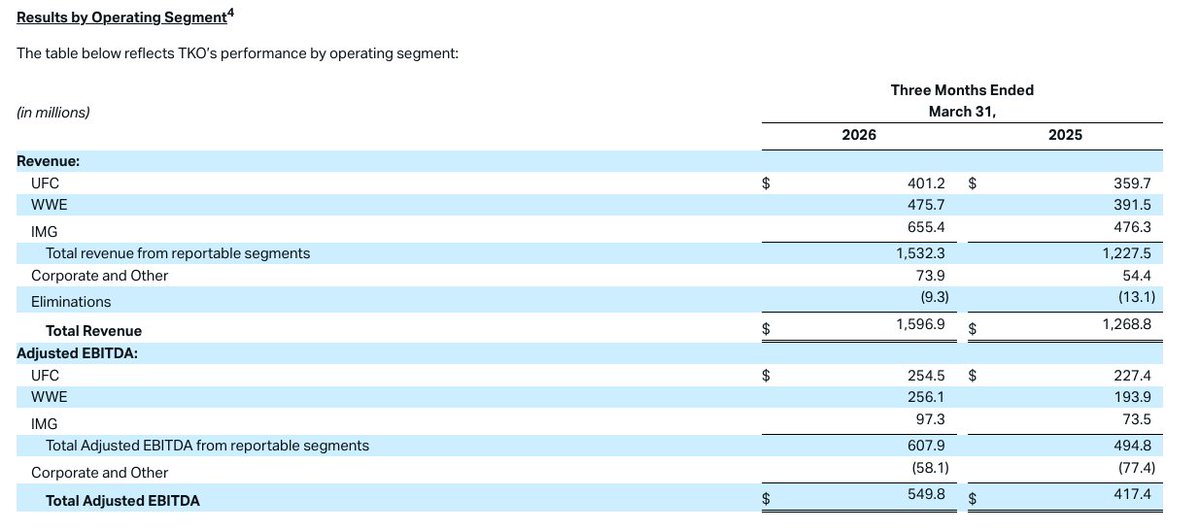Select the "Total Revenue" row label
1200x531 pixels.
(94, 330)
